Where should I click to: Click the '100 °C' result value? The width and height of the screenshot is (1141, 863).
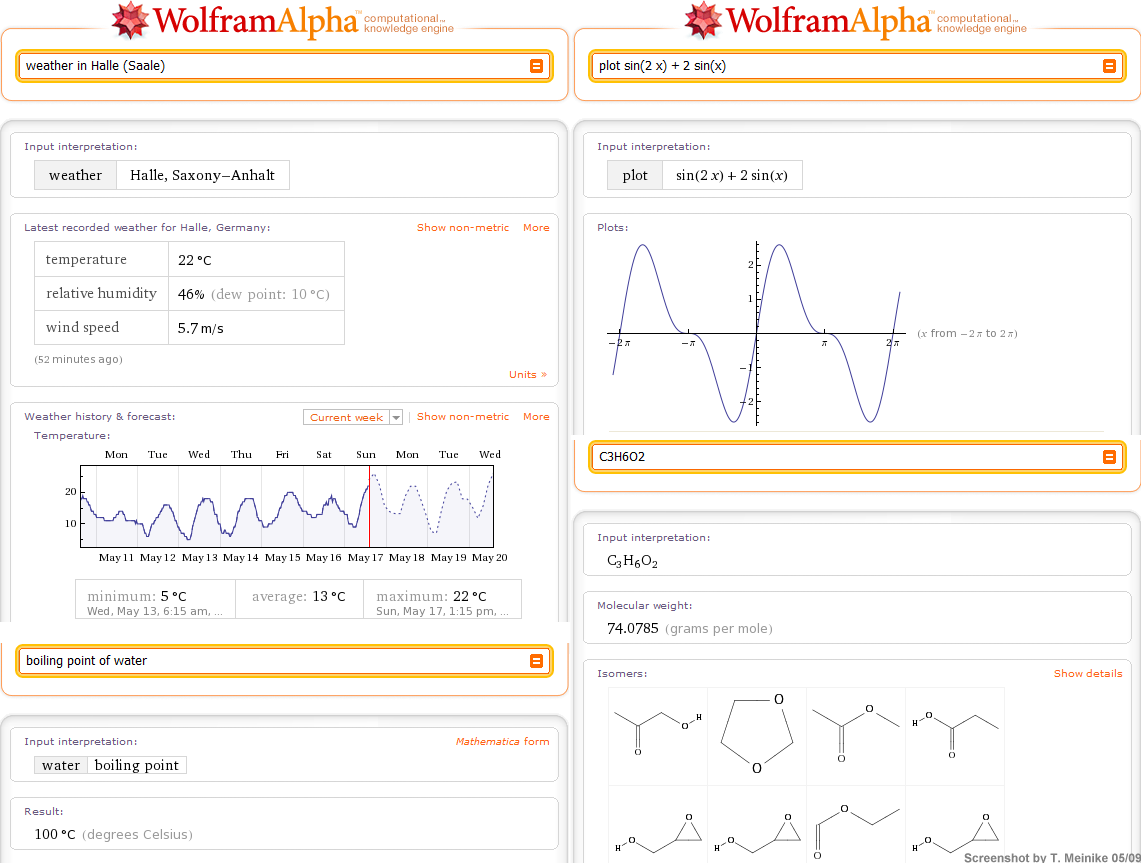[55, 835]
